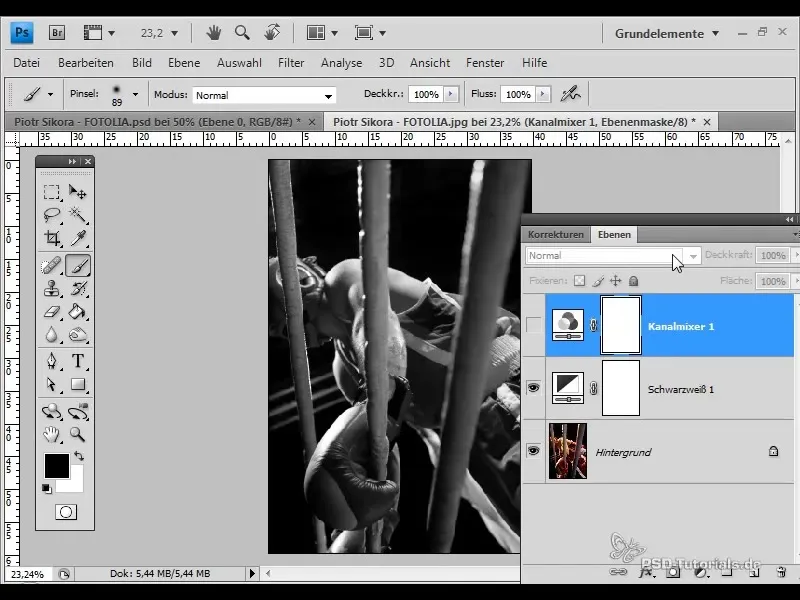Viewport: 800px width, 600px height.
Task: Select the Hintergrund layer thumbnail
Action: (x=567, y=451)
